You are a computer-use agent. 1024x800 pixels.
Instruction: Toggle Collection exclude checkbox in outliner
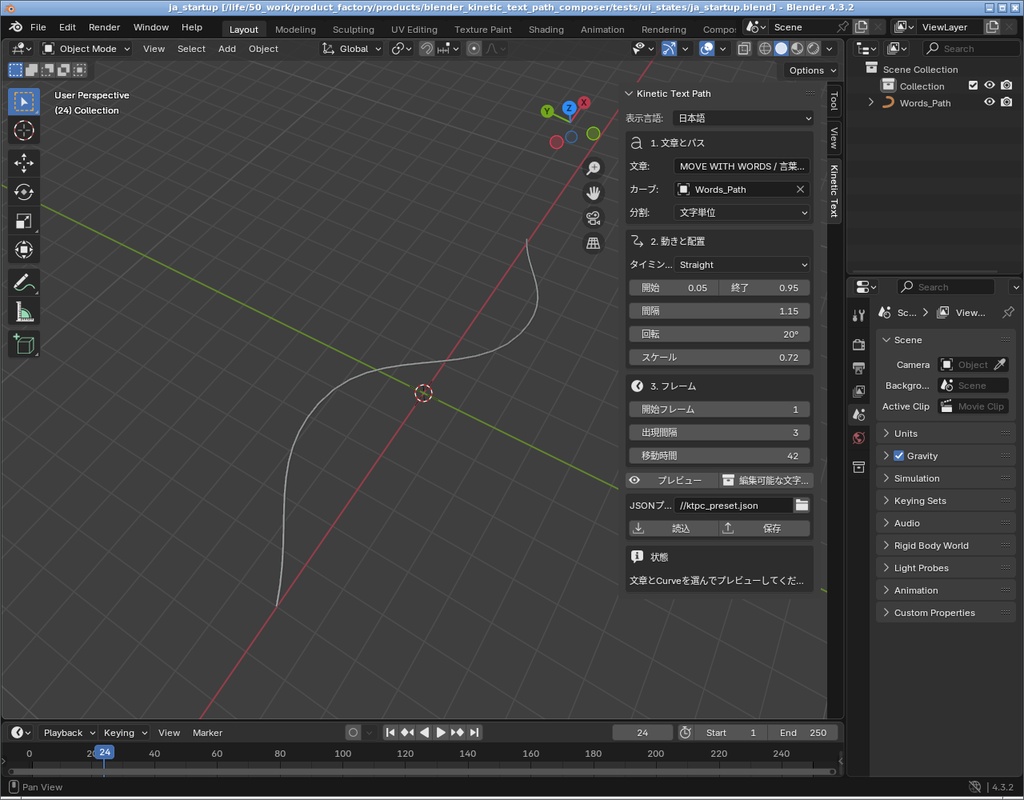(973, 86)
